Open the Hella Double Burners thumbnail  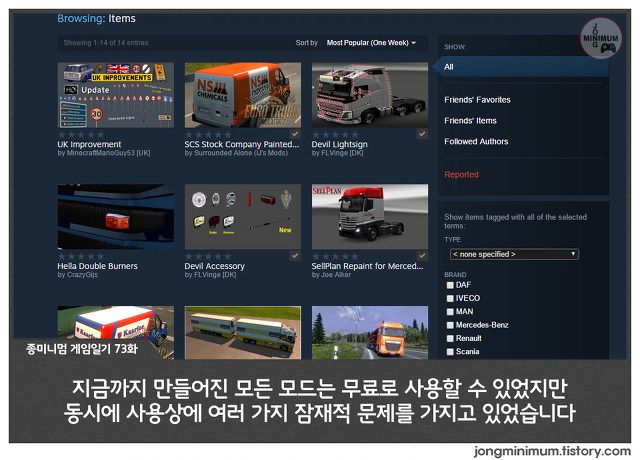(116, 217)
